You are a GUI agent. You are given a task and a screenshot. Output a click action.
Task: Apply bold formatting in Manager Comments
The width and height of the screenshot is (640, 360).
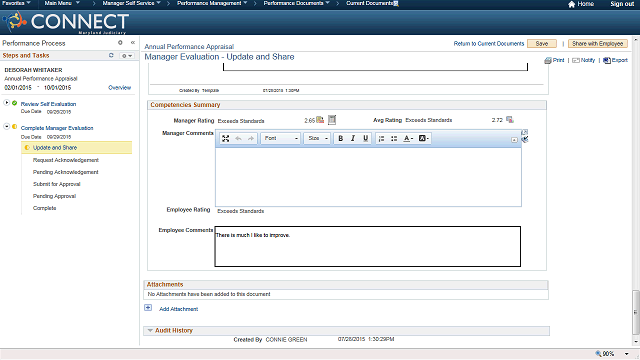click(x=340, y=138)
